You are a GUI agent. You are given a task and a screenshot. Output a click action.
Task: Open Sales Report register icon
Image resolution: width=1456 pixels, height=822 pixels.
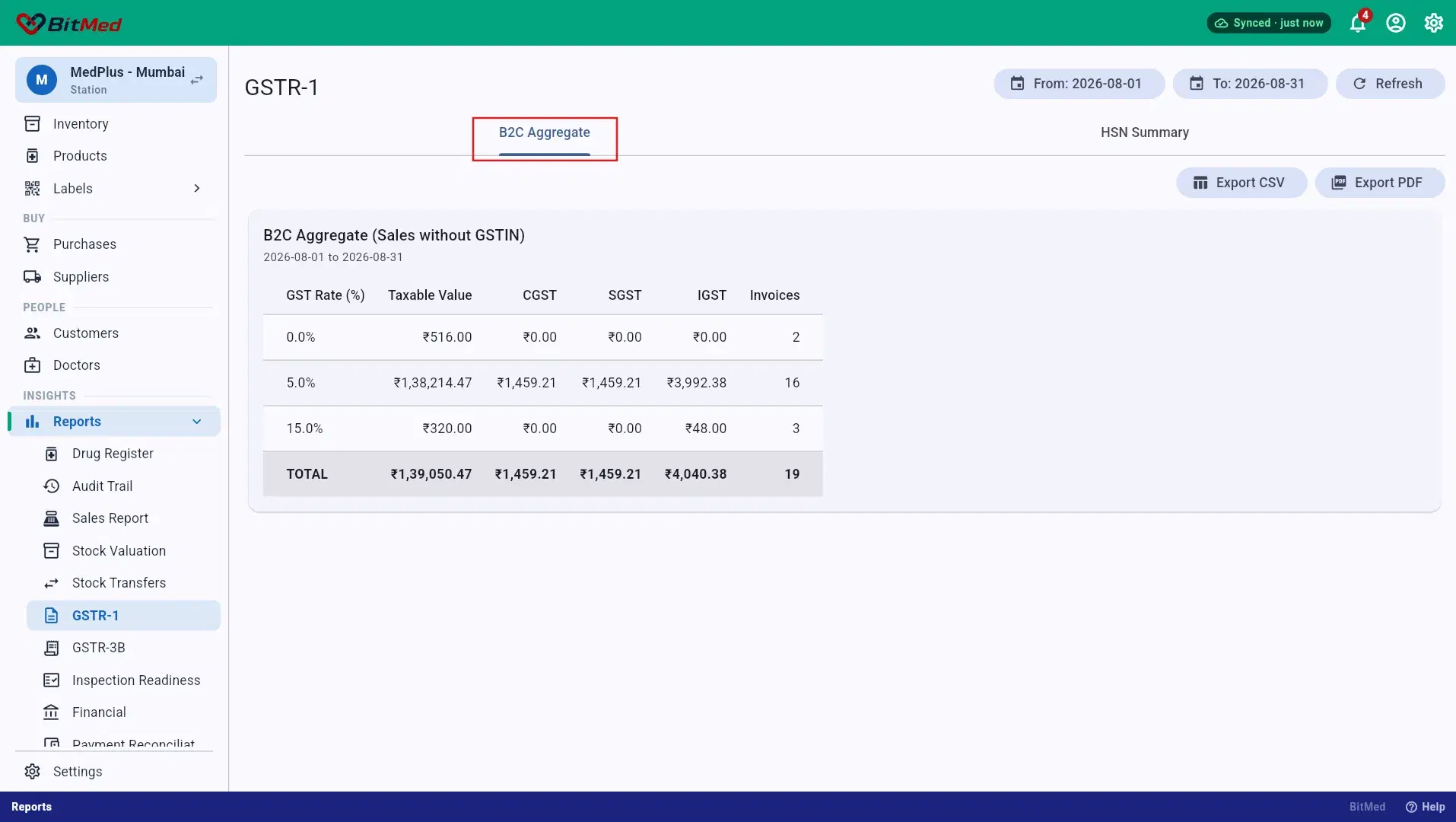point(51,518)
